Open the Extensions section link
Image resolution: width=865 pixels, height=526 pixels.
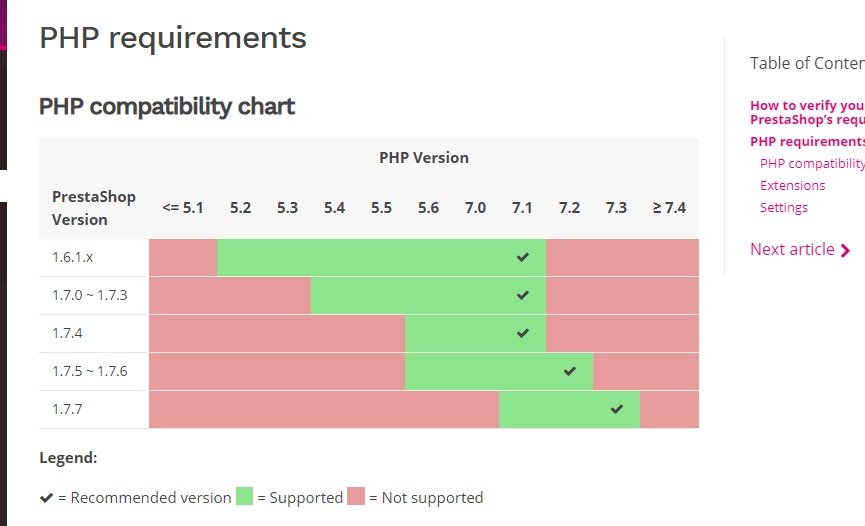[792, 185]
